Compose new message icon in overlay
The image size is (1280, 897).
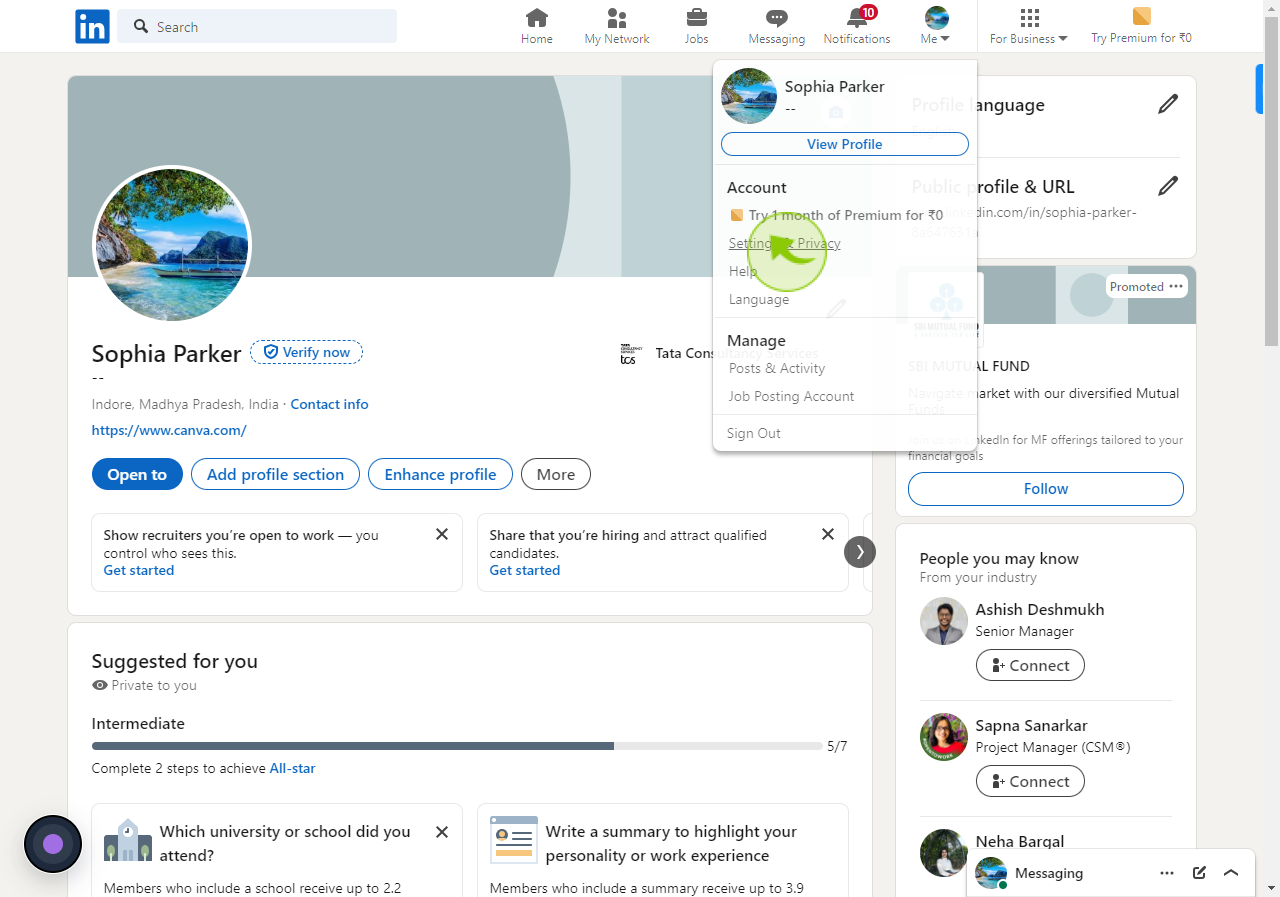tap(1199, 873)
